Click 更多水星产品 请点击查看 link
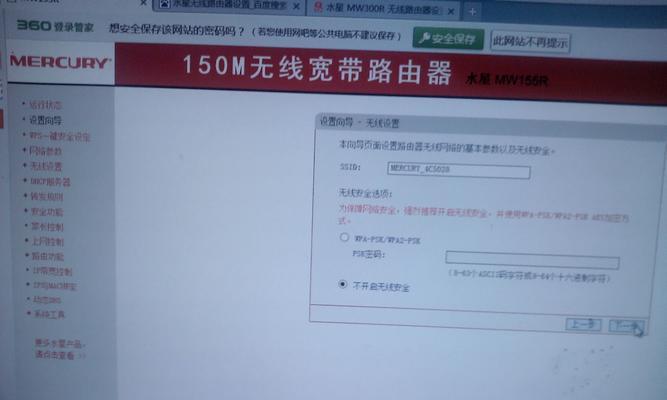Screen dimensions: 667x400 (x=60, y=349)
